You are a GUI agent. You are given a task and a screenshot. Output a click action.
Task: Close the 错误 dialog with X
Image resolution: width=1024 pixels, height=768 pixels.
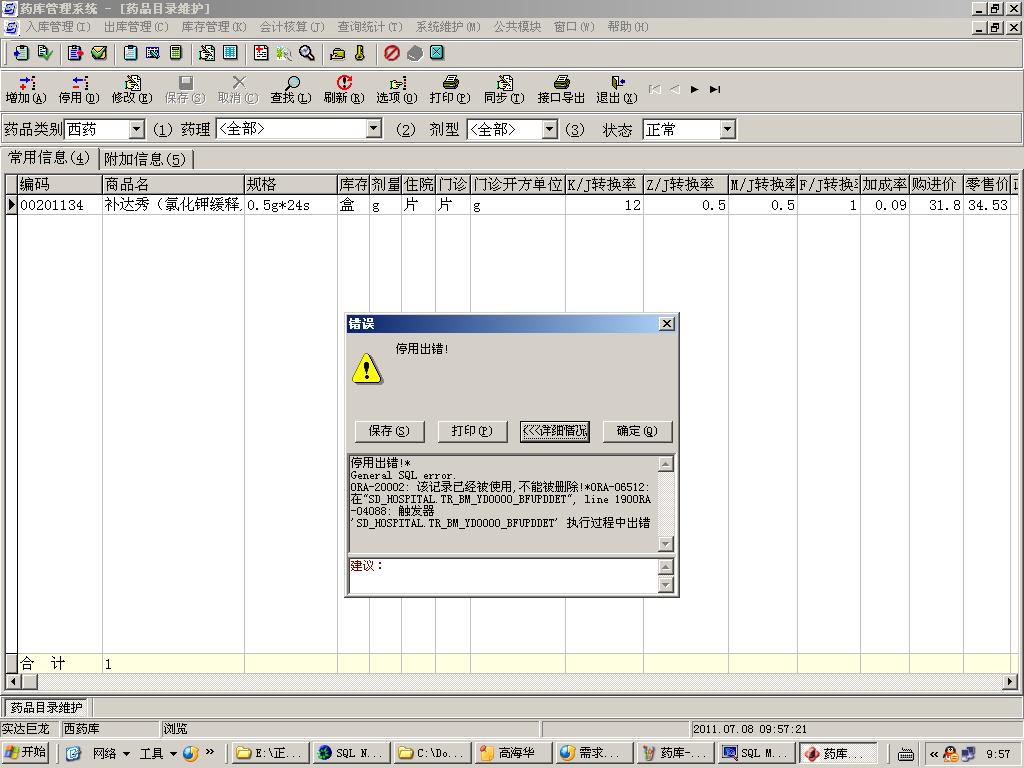666,324
